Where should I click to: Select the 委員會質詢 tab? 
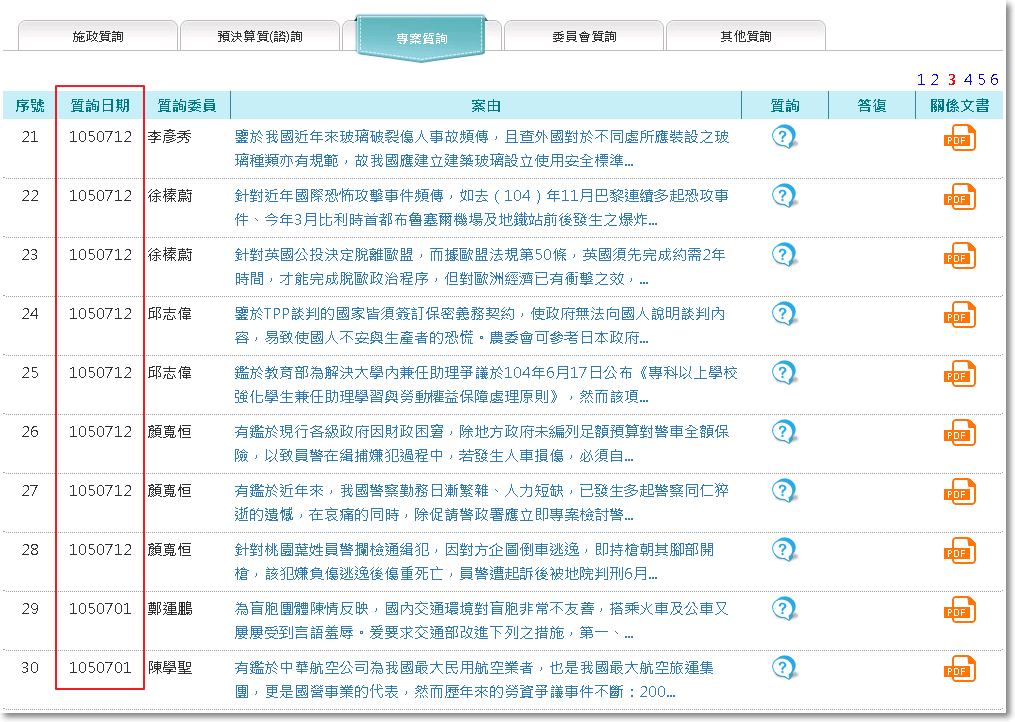[x=584, y=37]
